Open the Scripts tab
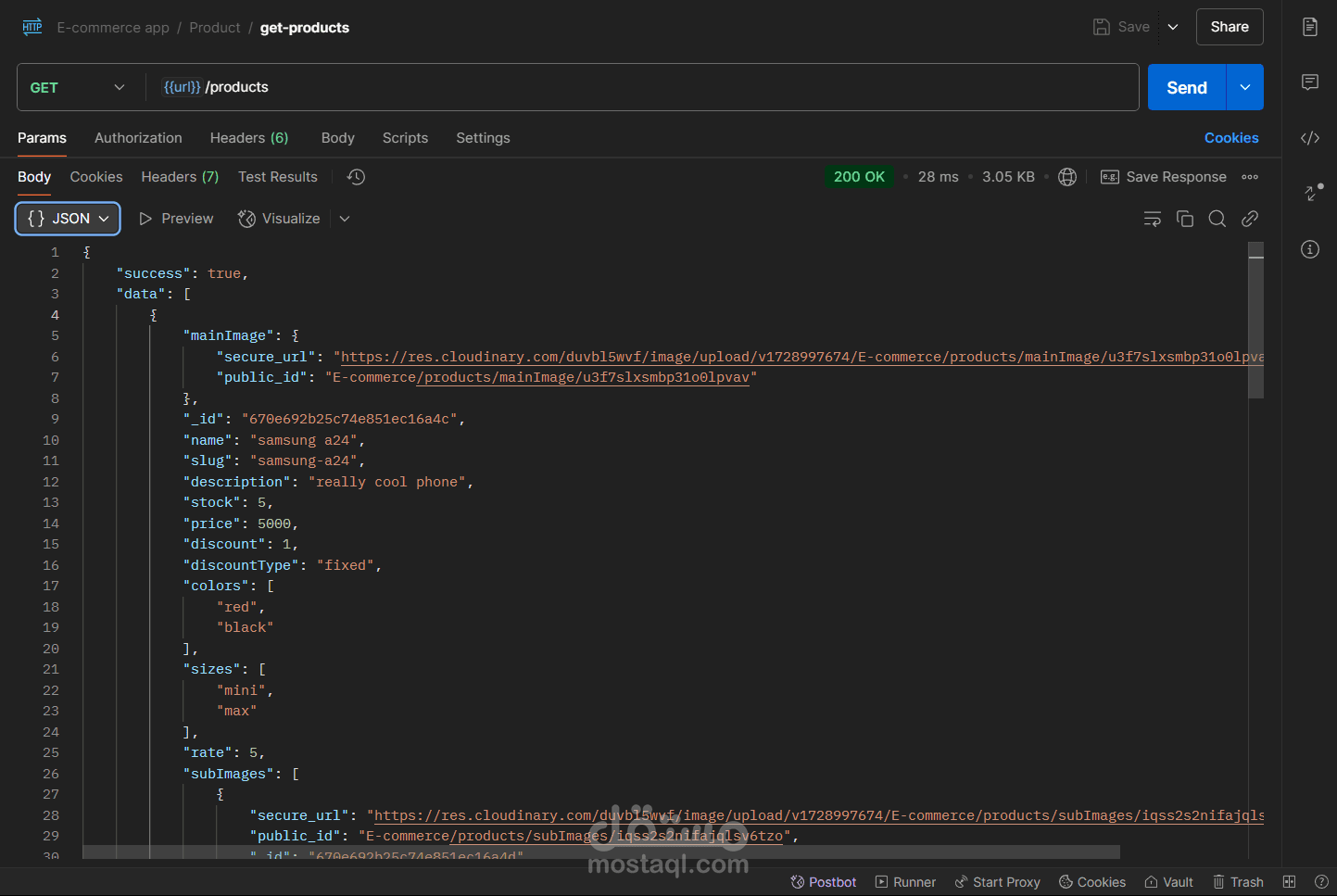Image resolution: width=1337 pixels, height=896 pixels. click(x=405, y=138)
